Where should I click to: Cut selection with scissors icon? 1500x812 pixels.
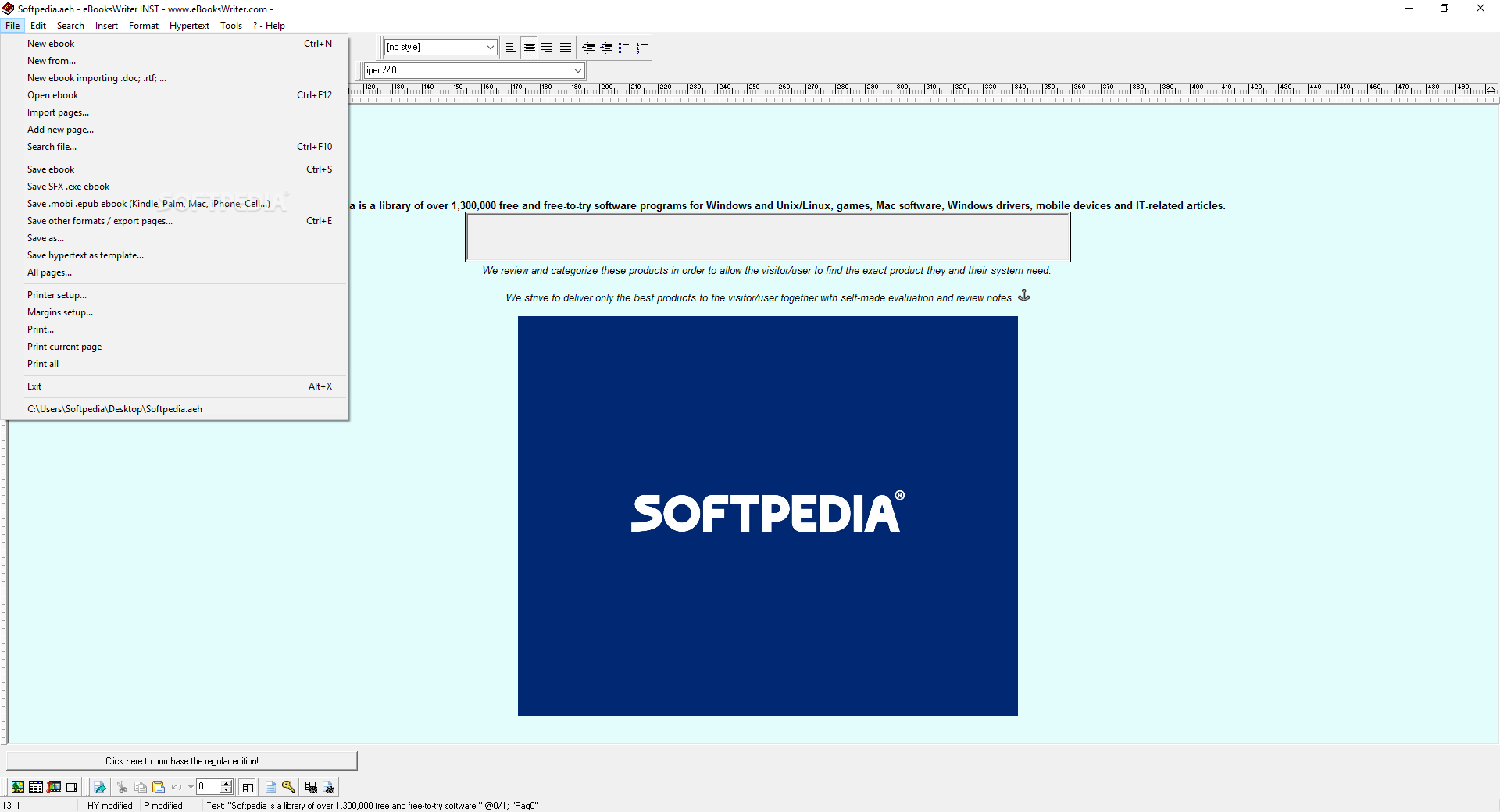[122, 787]
